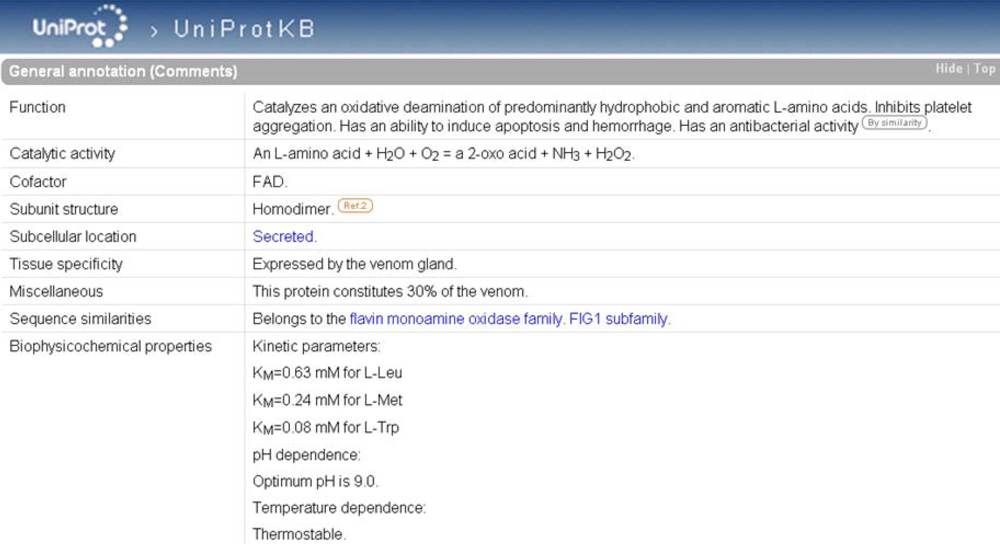
Task: Open the UniProtKB breadcrumb link
Action: click(244, 29)
